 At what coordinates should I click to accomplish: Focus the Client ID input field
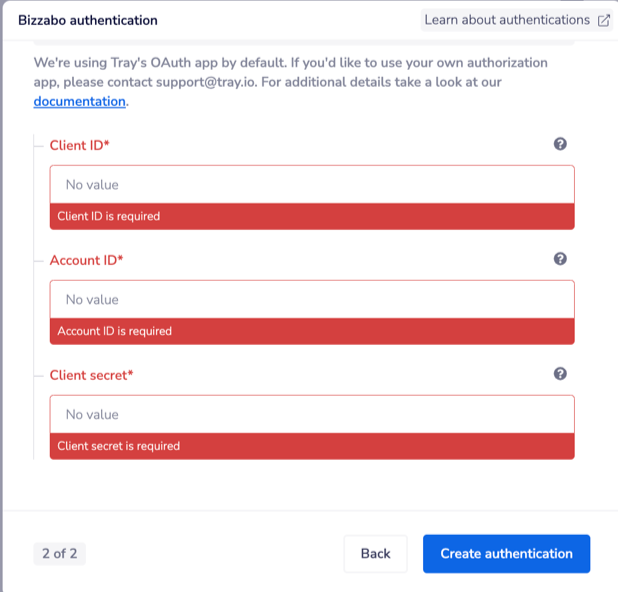coord(312,185)
